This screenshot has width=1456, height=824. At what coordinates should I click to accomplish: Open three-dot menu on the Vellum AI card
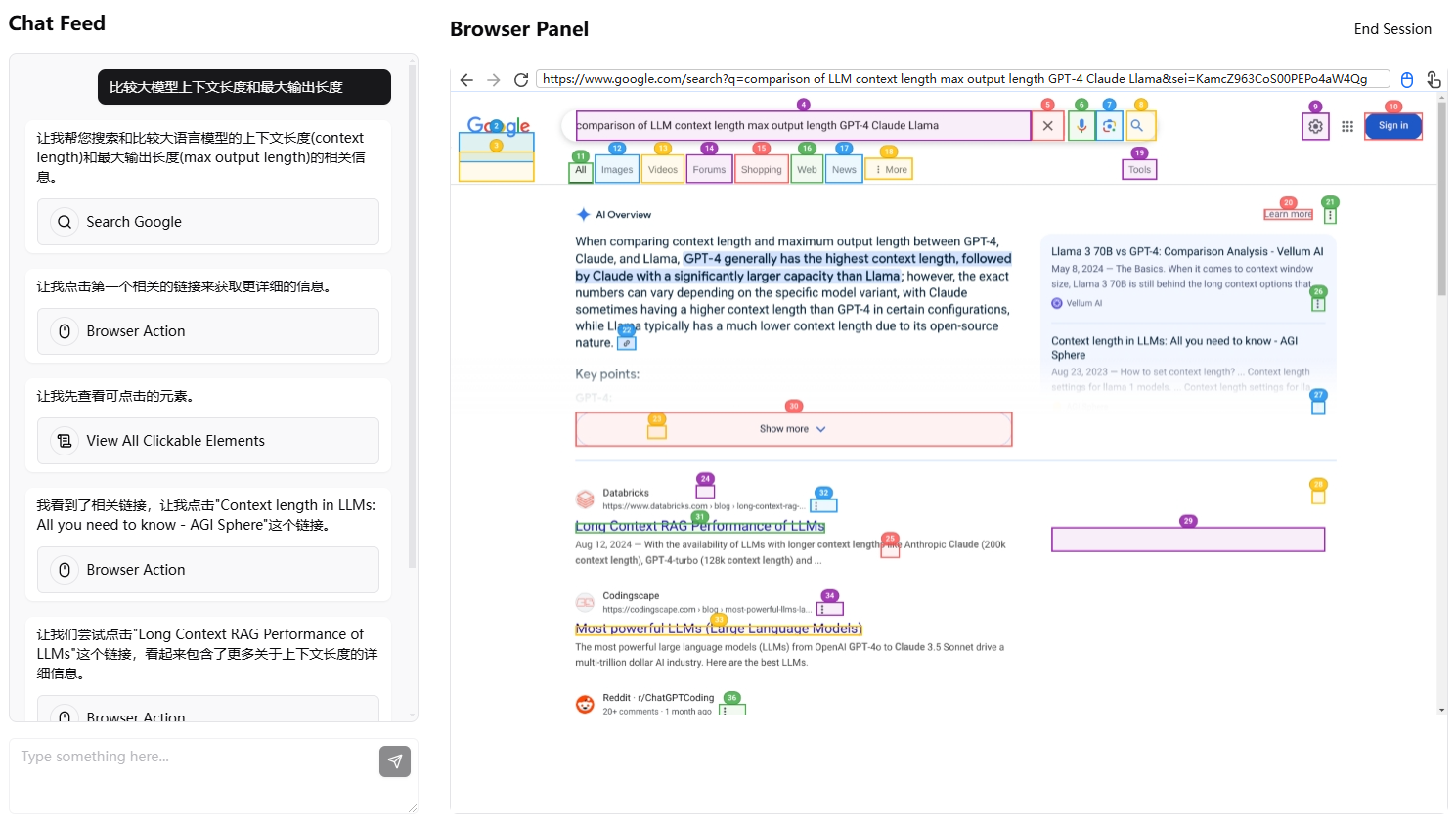1318,304
